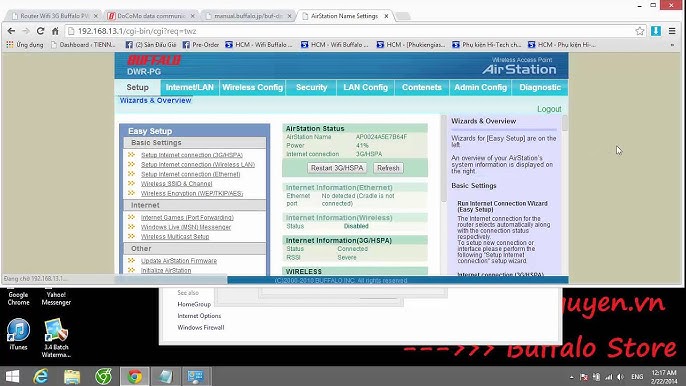
Task: Close the DoCoMo data communic tab
Action: (192, 16)
